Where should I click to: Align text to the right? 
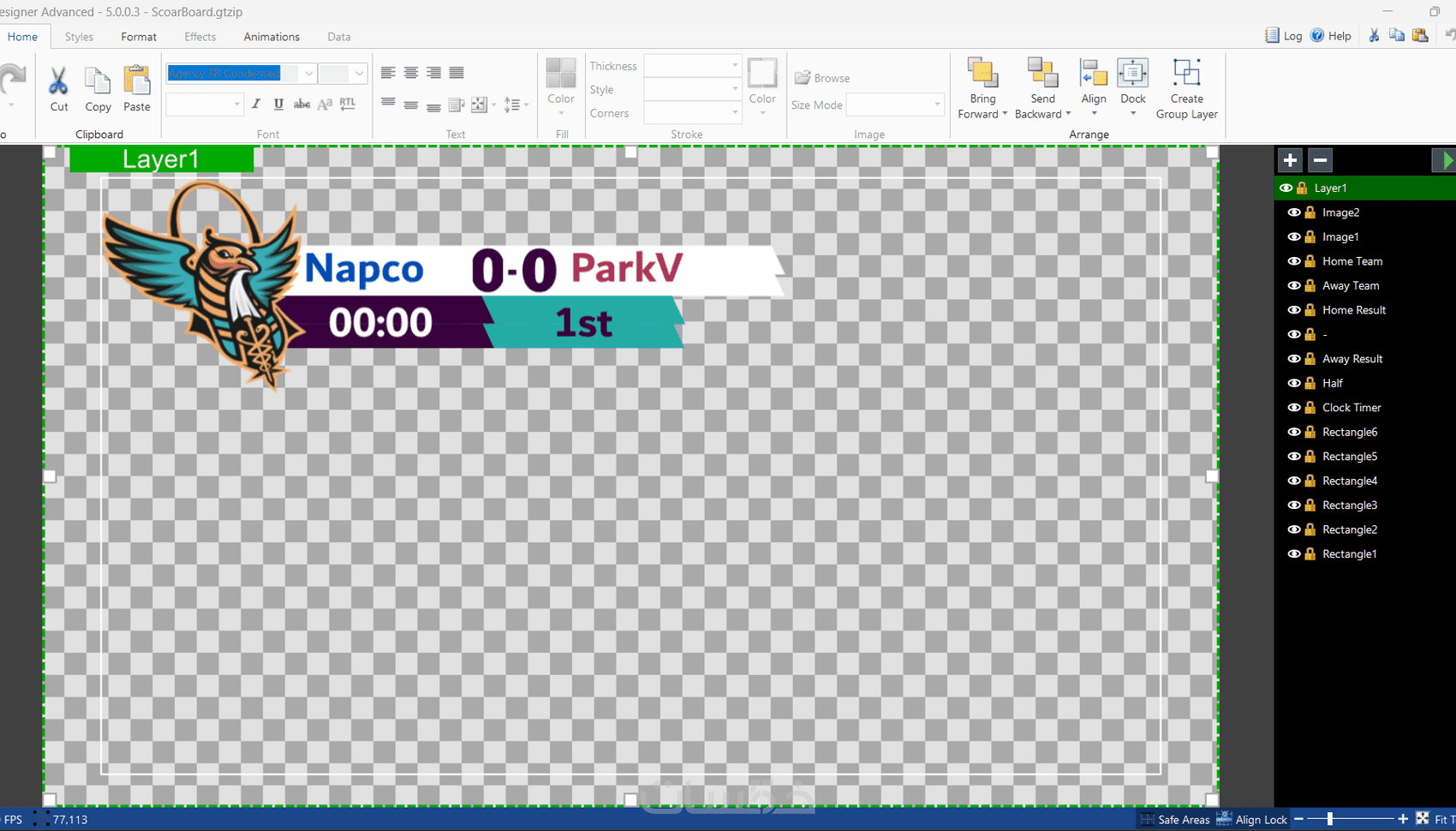tap(434, 73)
